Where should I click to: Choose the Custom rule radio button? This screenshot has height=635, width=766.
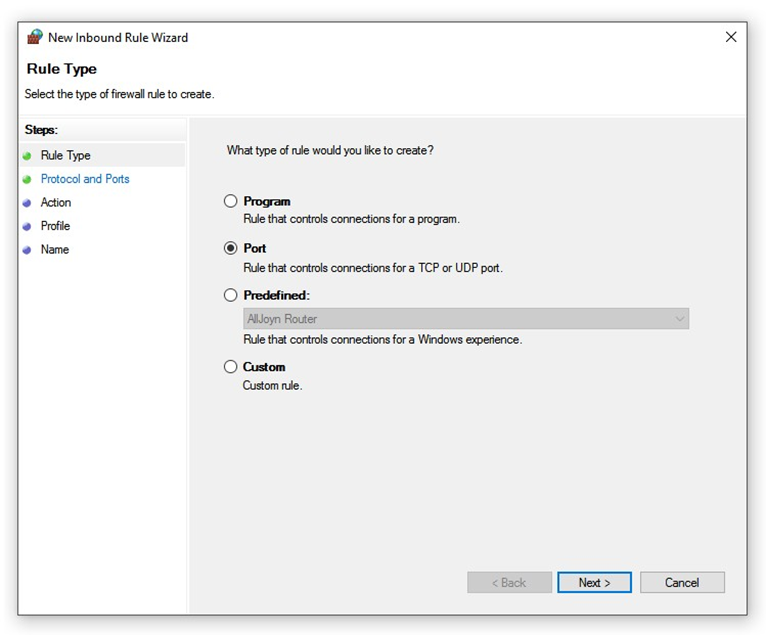231,366
